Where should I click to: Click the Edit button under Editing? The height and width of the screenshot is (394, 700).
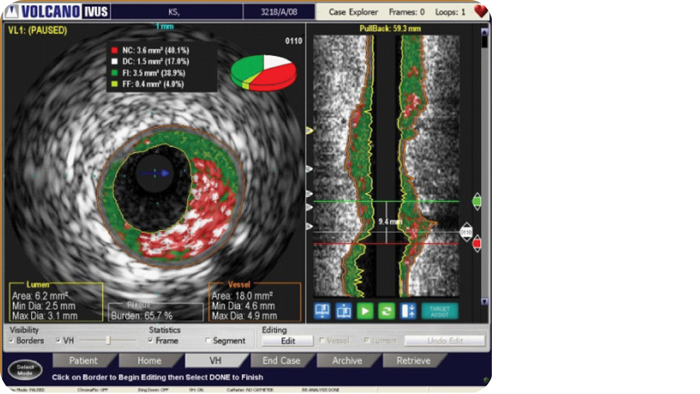pyautogui.click(x=288, y=341)
